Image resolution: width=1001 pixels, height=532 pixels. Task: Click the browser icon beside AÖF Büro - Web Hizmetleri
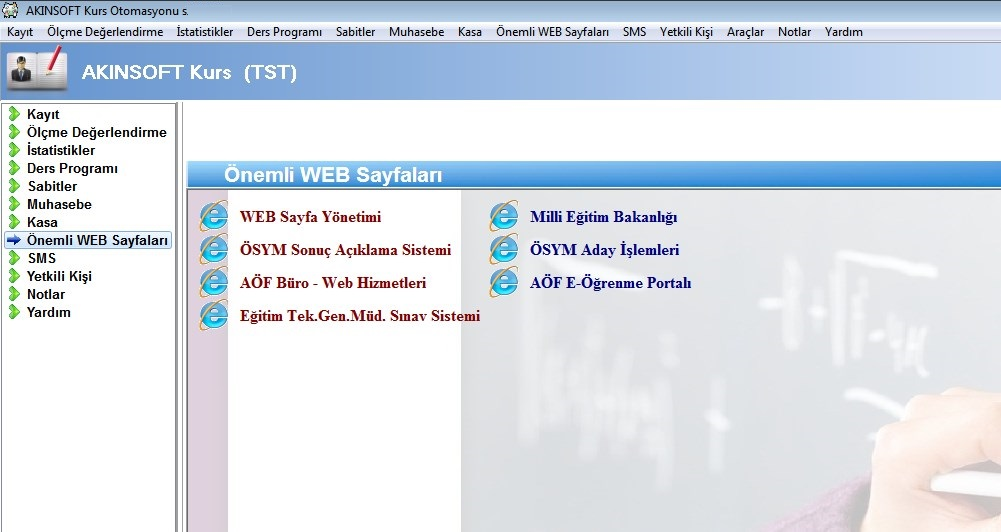(214, 283)
